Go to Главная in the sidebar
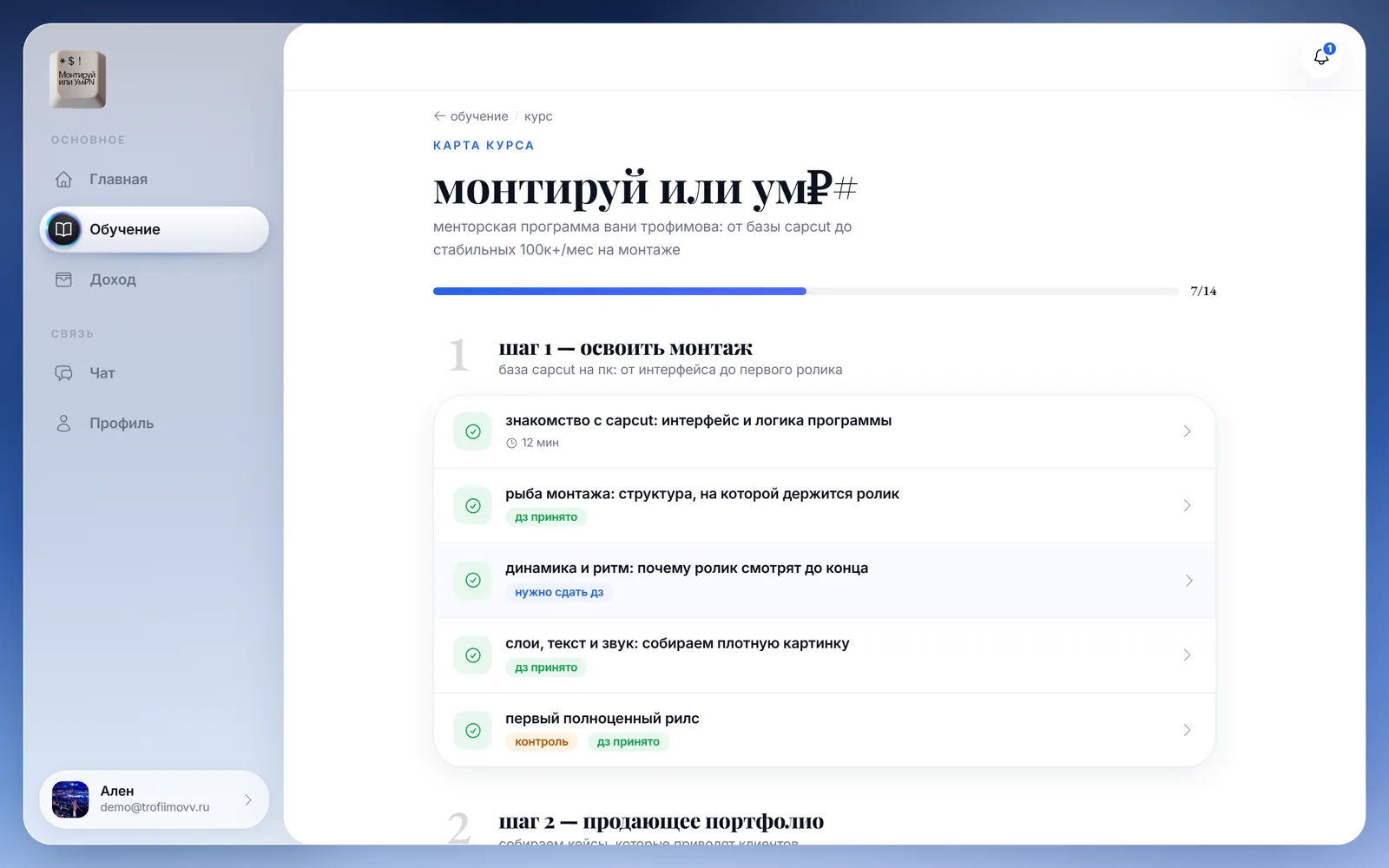This screenshot has height=868, width=1389. [154, 180]
